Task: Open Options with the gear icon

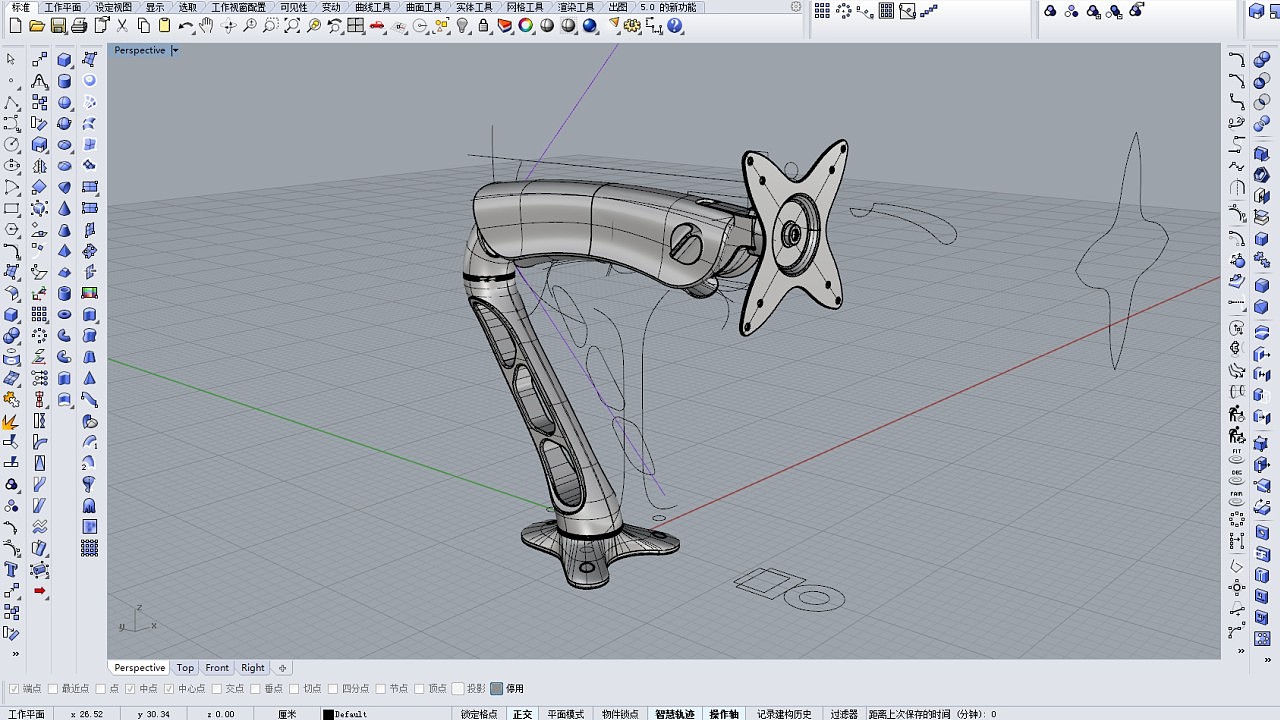Action: pyautogui.click(x=633, y=26)
